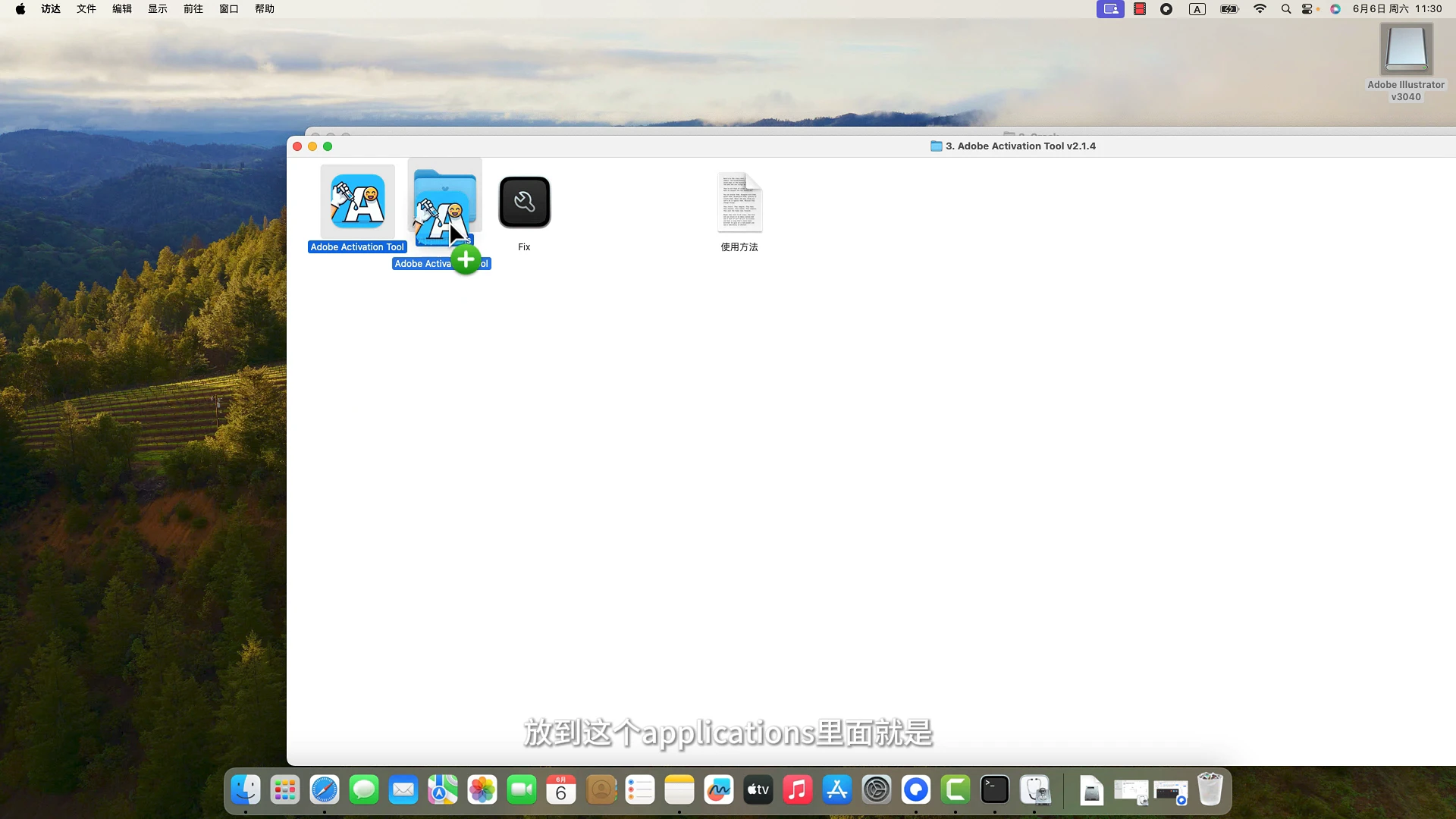Open the Wi-Fi menu bar icon
Viewport: 1456px width, 819px height.
(1260, 9)
